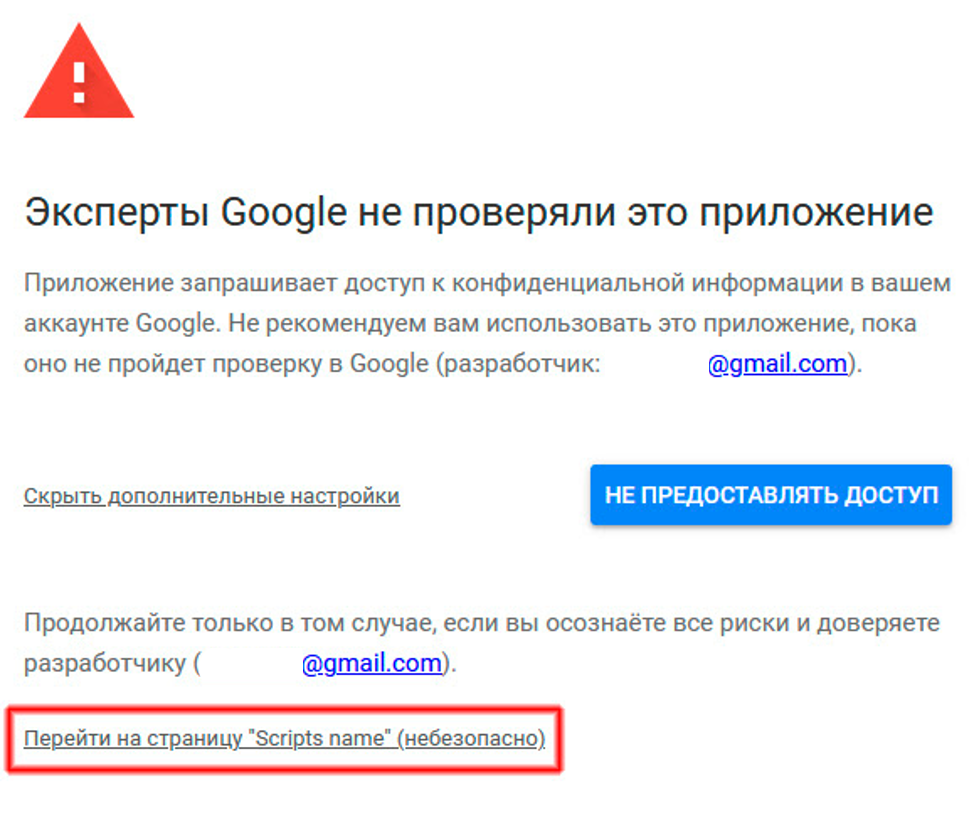The height and width of the screenshot is (824, 974).
Task: Open the @gmail.com link after "разработчик:"
Action: pyautogui.click(x=778, y=363)
